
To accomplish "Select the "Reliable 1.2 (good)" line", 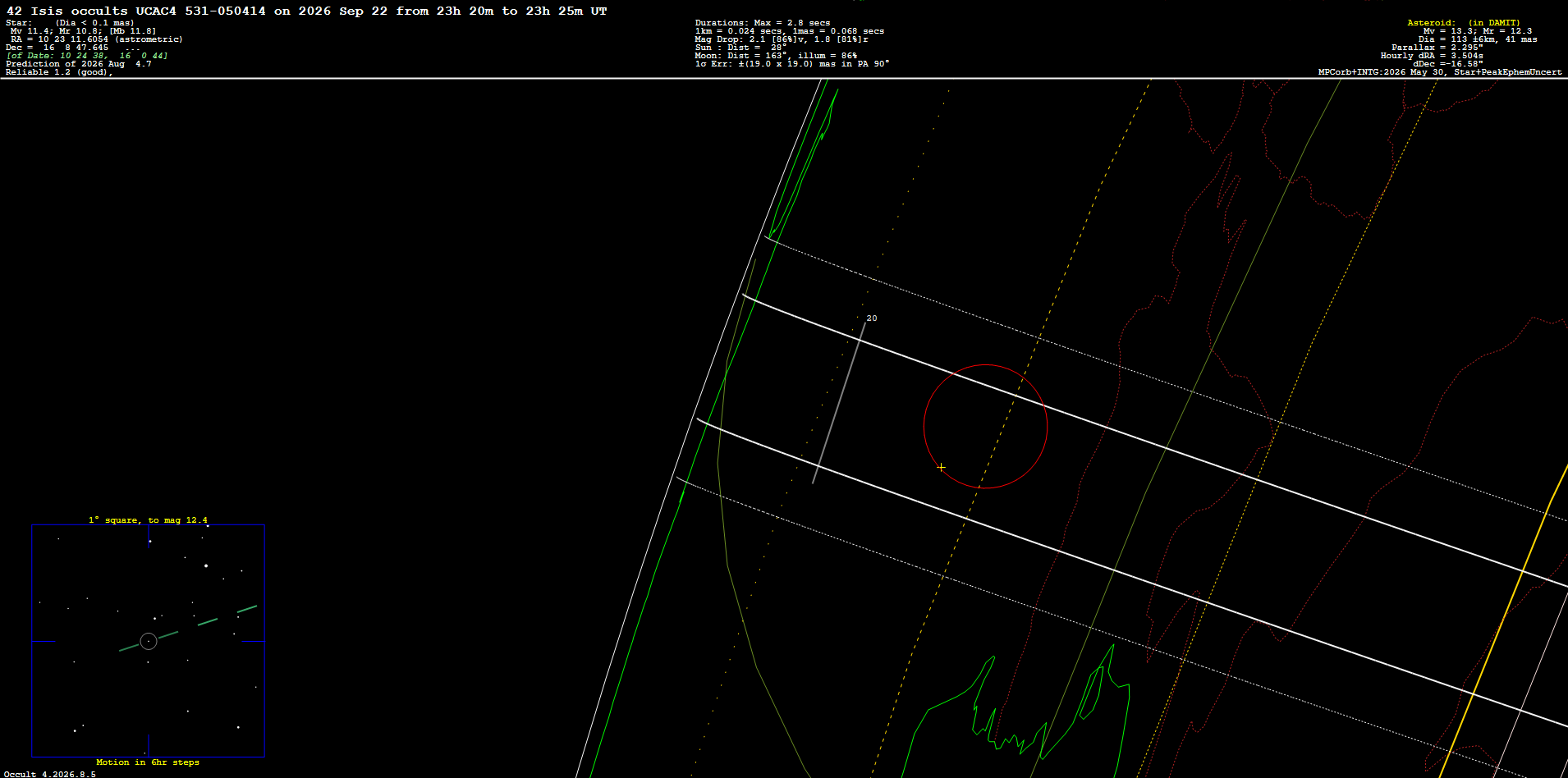I will pyautogui.click(x=59, y=72).
